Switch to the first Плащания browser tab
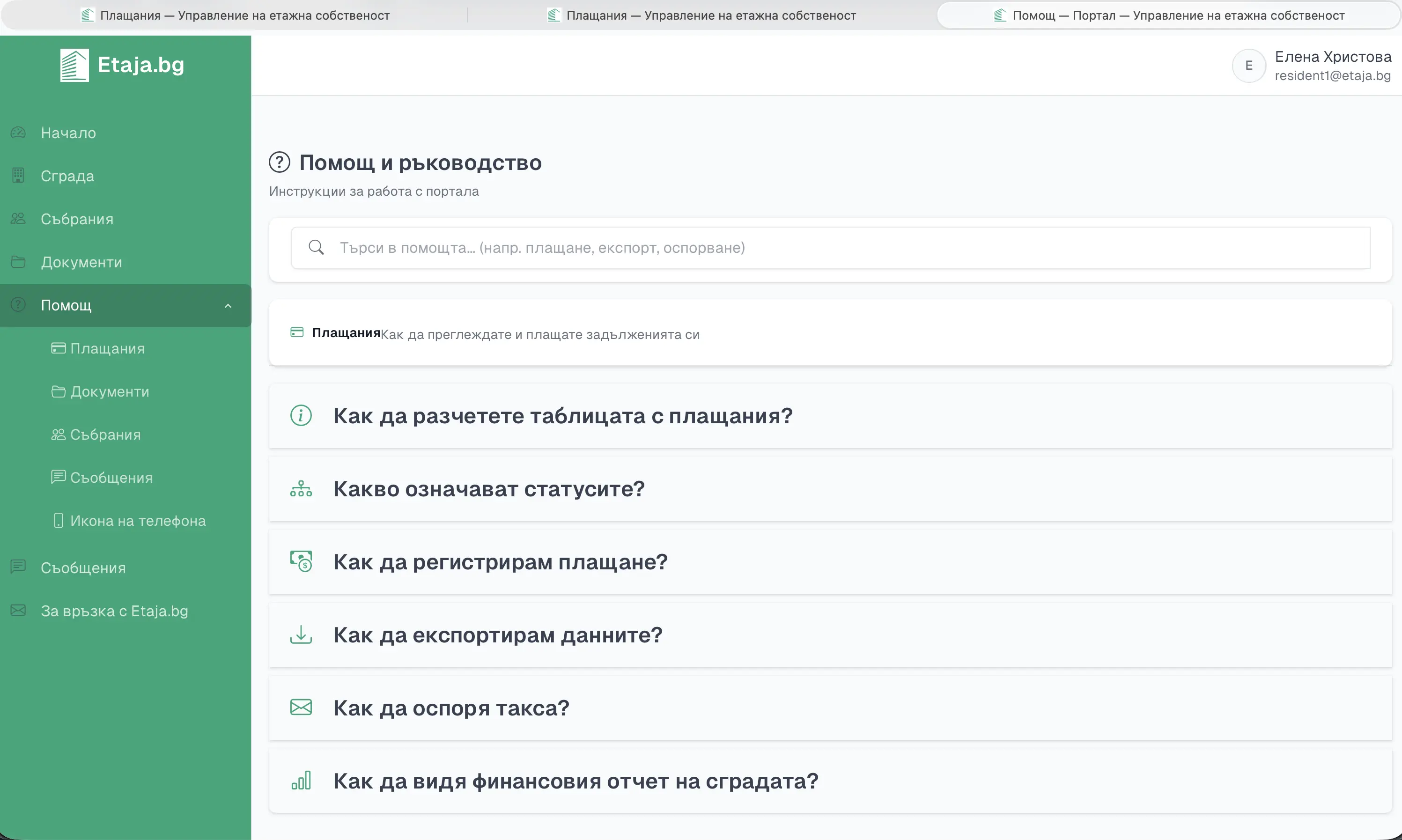1402x840 pixels. [x=235, y=15]
